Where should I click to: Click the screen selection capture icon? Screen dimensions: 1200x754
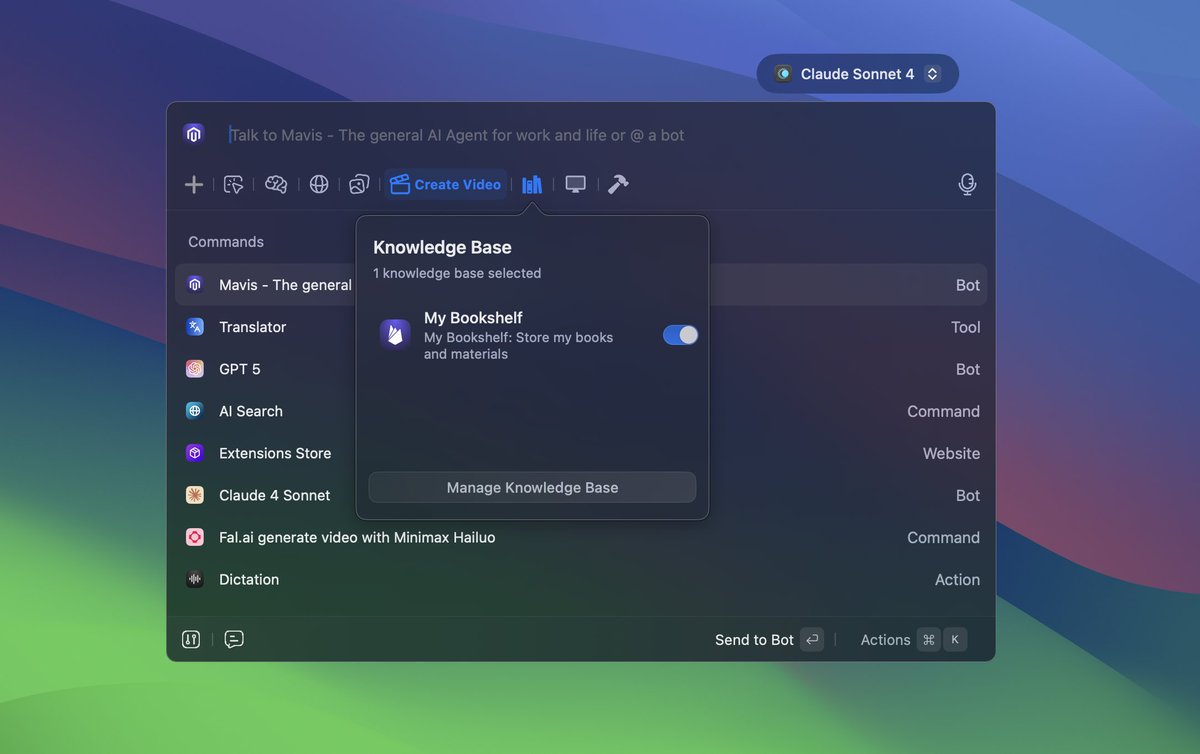pyautogui.click(x=234, y=184)
